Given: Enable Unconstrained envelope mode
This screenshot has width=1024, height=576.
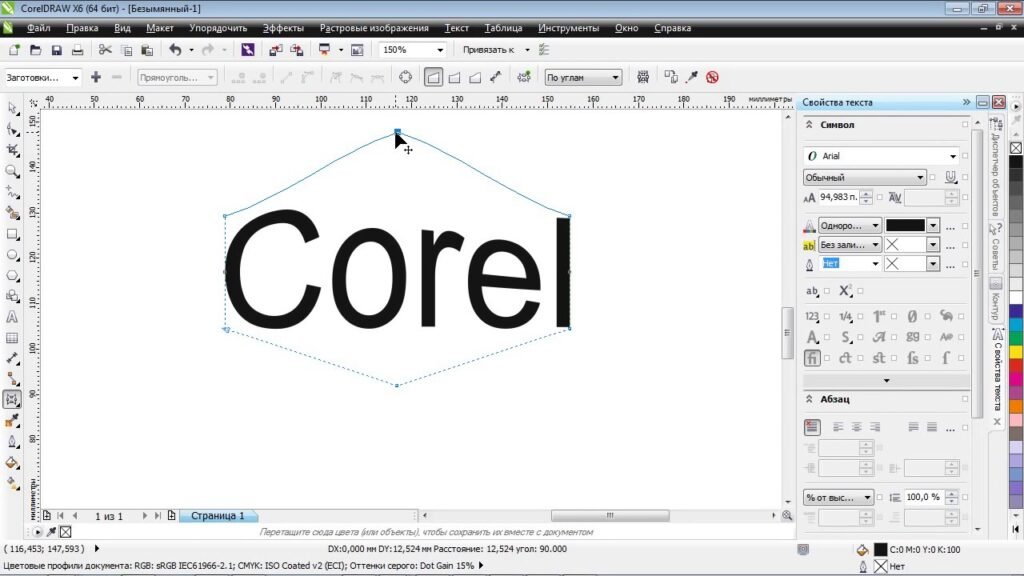Looking at the screenshot, I should pyautogui.click(x=496, y=77).
